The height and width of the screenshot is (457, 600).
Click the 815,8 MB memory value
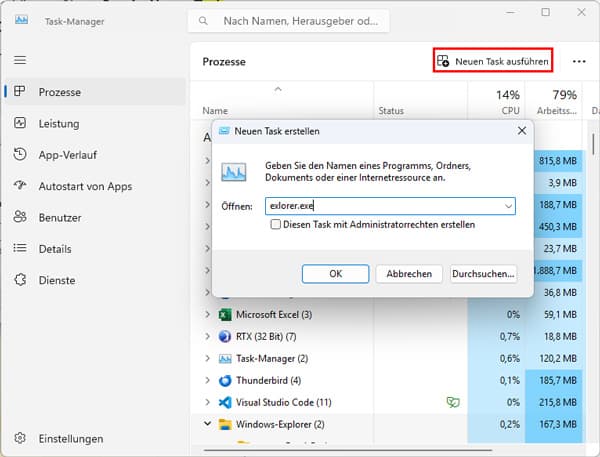pos(558,161)
